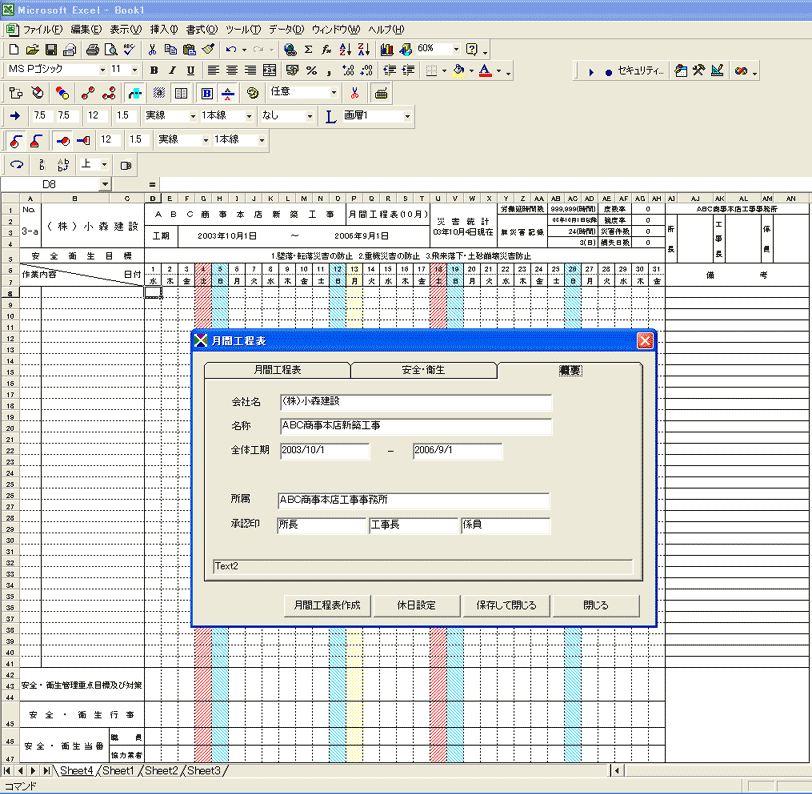The height and width of the screenshot is (794, 812).
Task: Open the 画層1 layer dropdown
Action: click(x=408, y=116)
